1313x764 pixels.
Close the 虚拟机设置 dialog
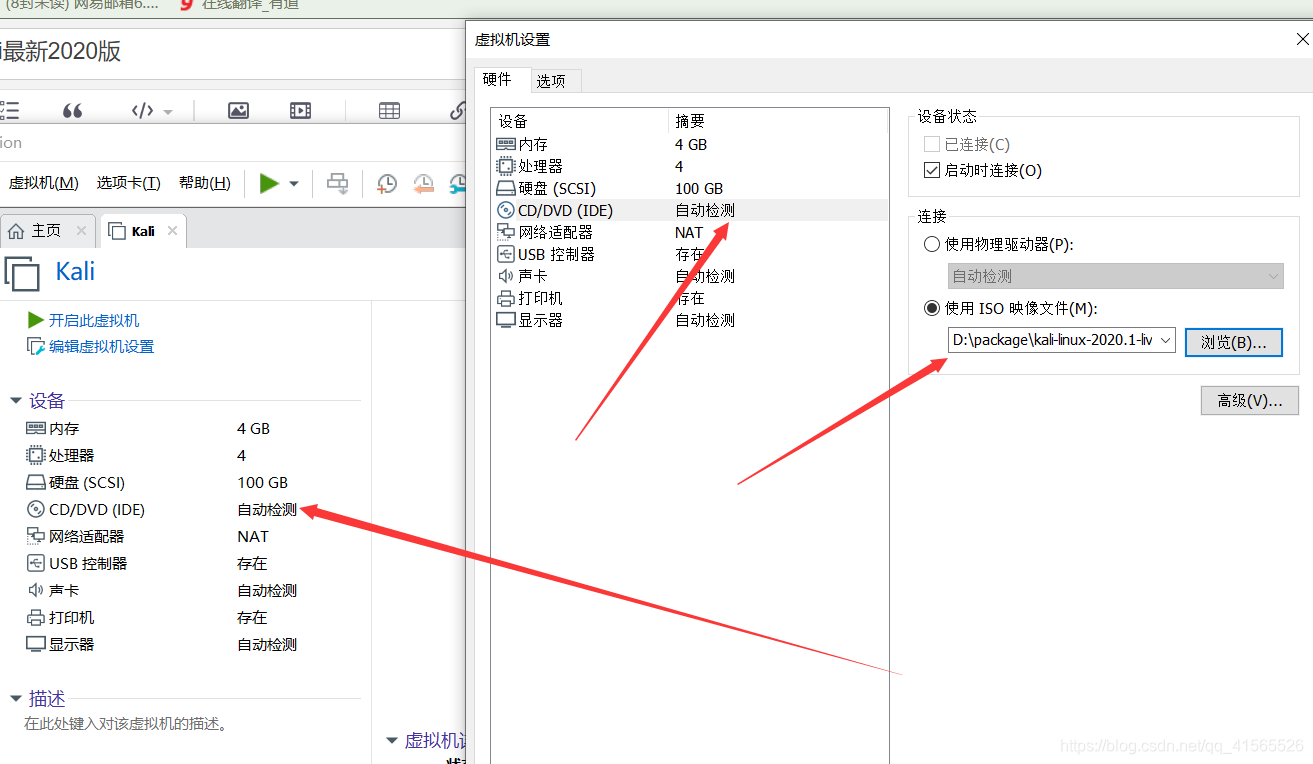pos(1302,40)
